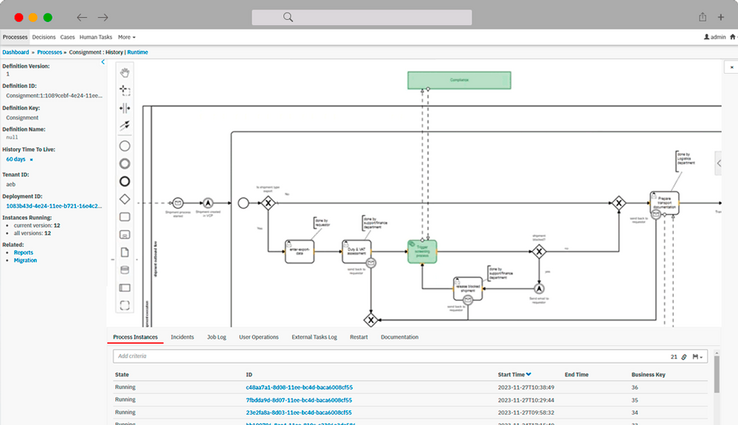Viewport: 738px width, 425px height.
Task: Choose the Space tool in the palette
Action: [125, 108]
